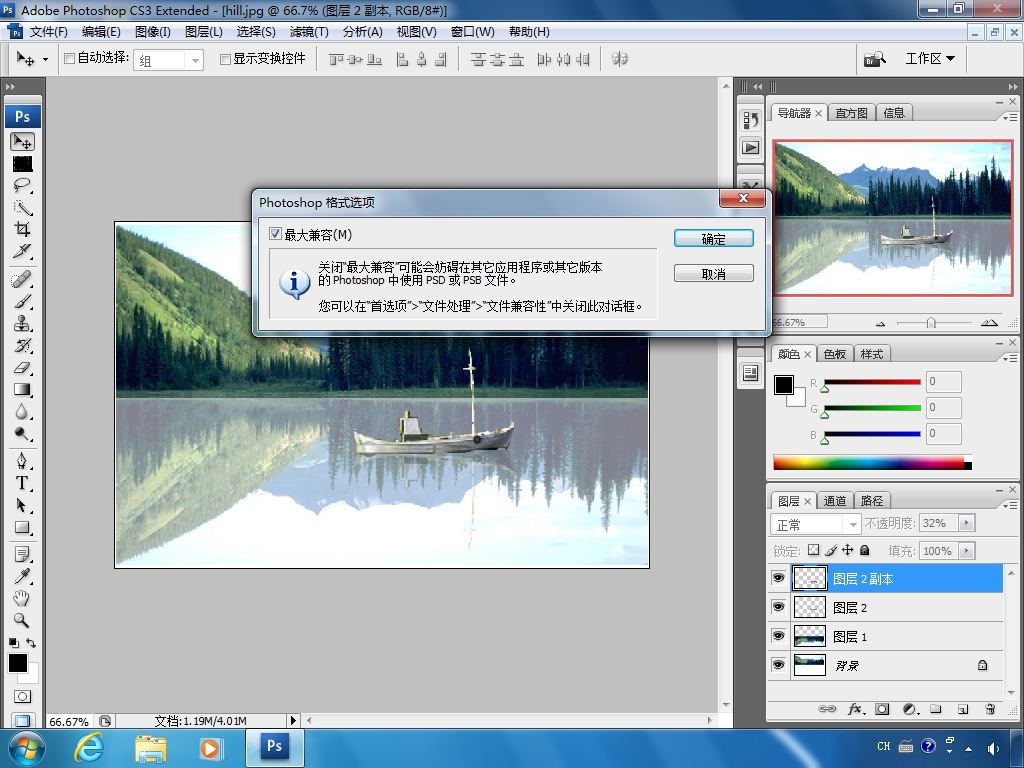Select the Move tool in toolbox
The height and width of the screenshot is (768, 1024).
point(23,142)
